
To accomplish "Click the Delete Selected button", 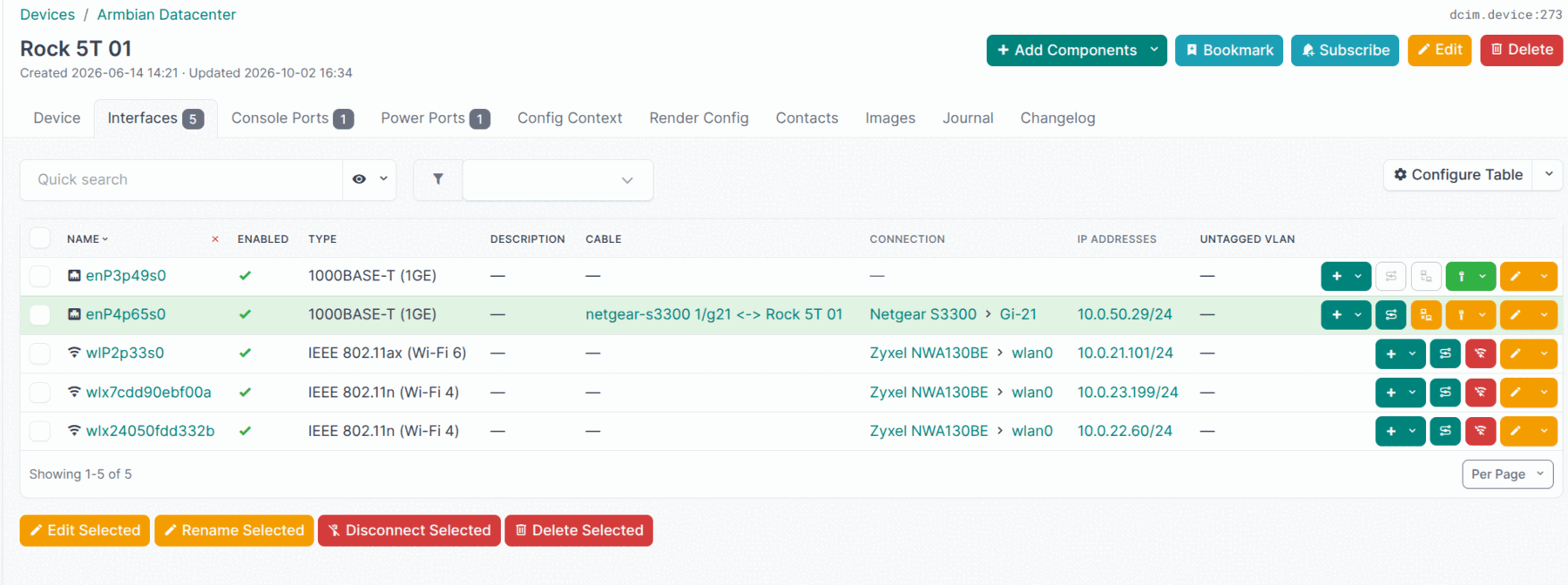I will (x=578, y=530).
